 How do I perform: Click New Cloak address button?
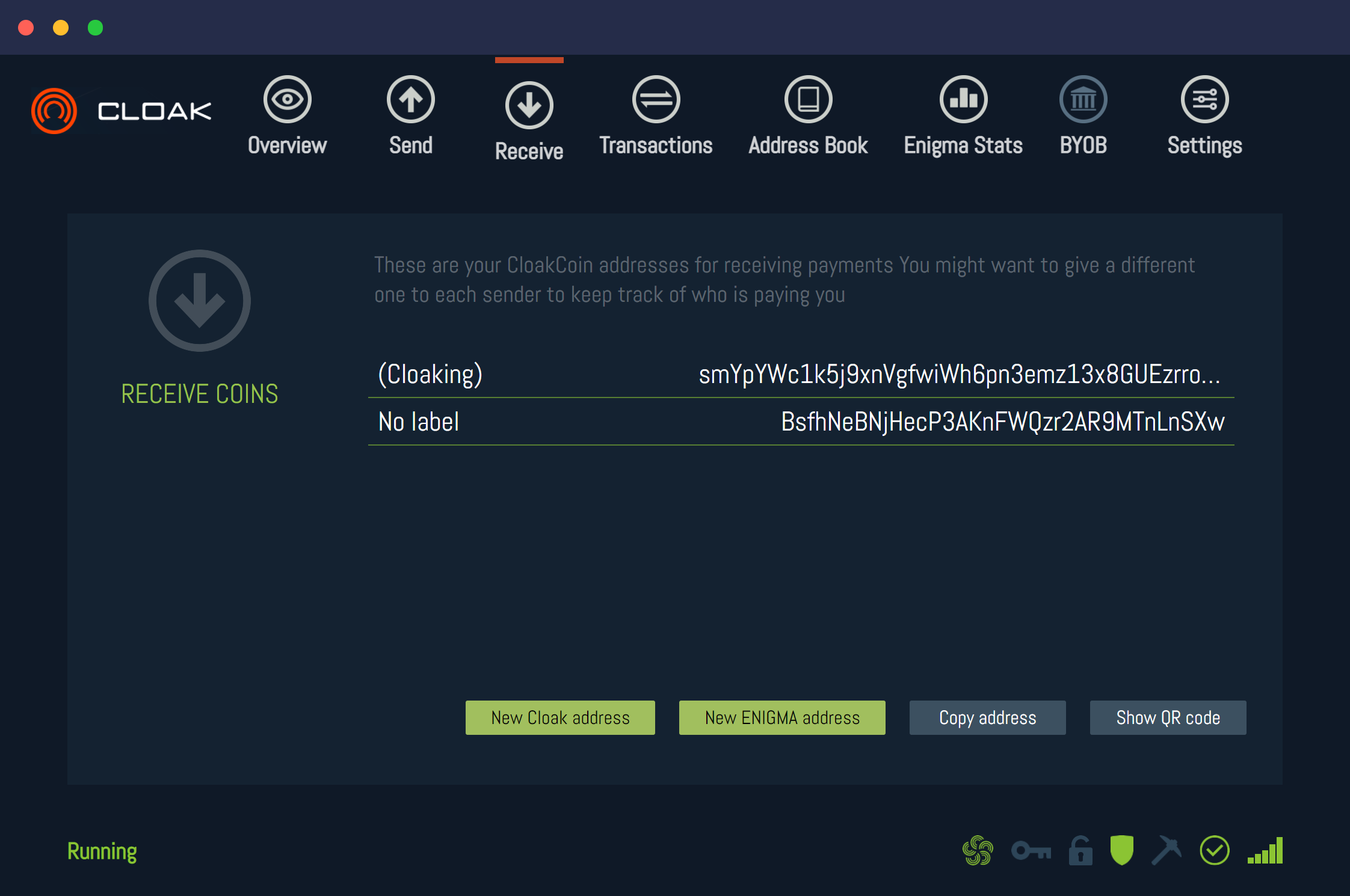560,717
